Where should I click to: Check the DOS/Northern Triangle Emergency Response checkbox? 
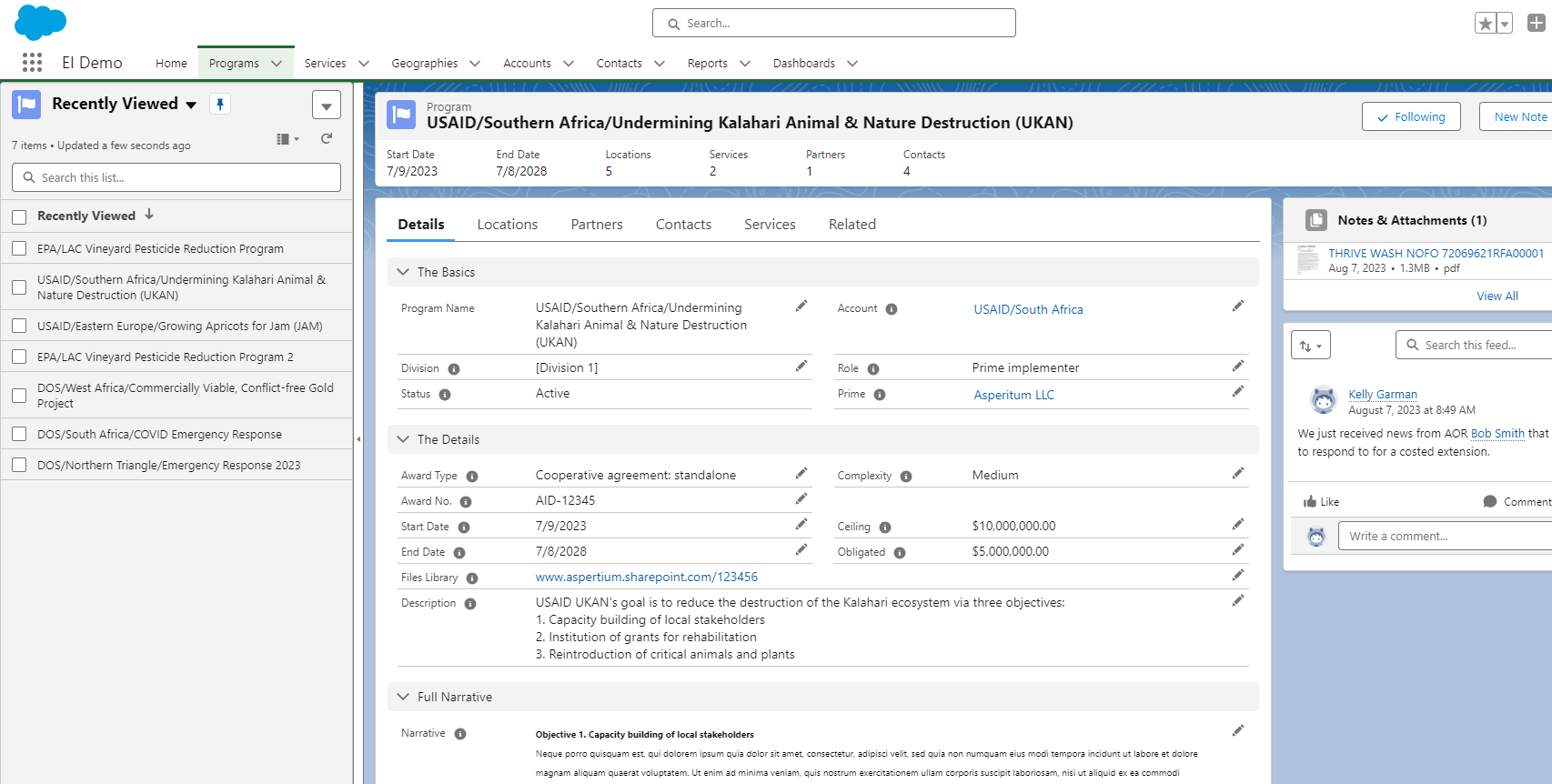pyautogui.click(x=19, y=465)
